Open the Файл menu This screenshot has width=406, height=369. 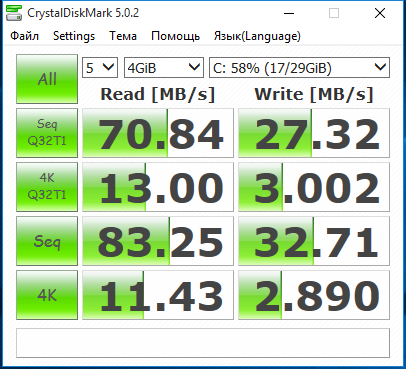coord(24,36)
